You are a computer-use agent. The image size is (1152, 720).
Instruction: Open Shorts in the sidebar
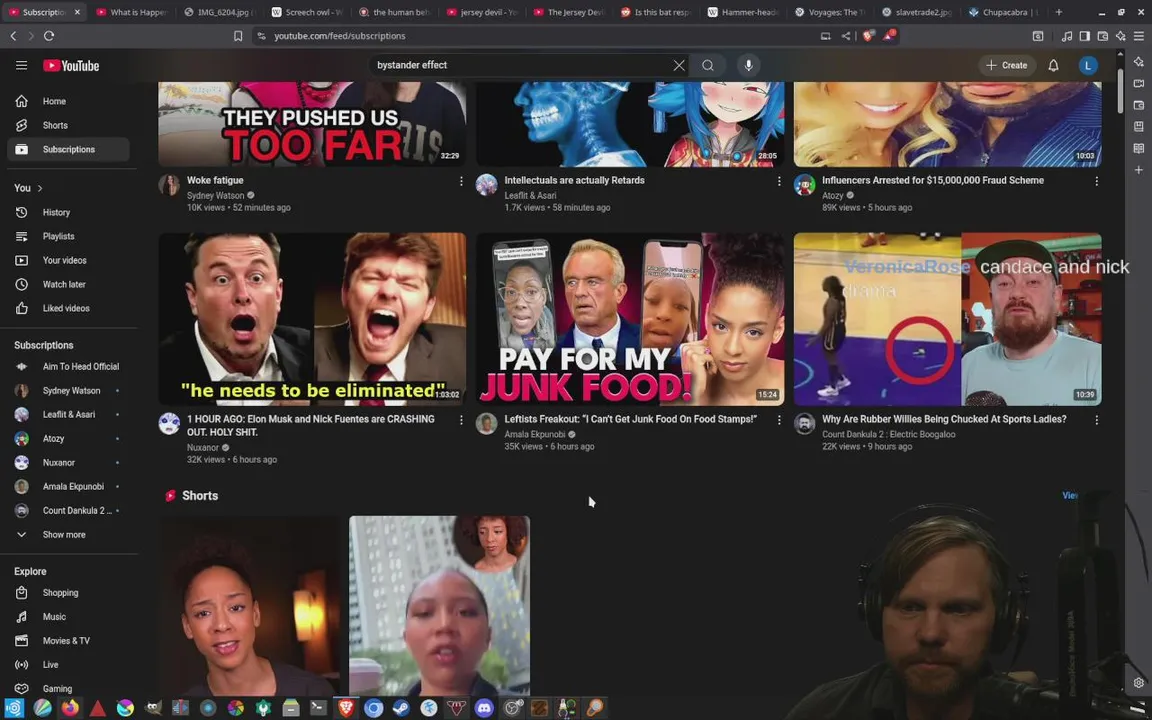68,126
